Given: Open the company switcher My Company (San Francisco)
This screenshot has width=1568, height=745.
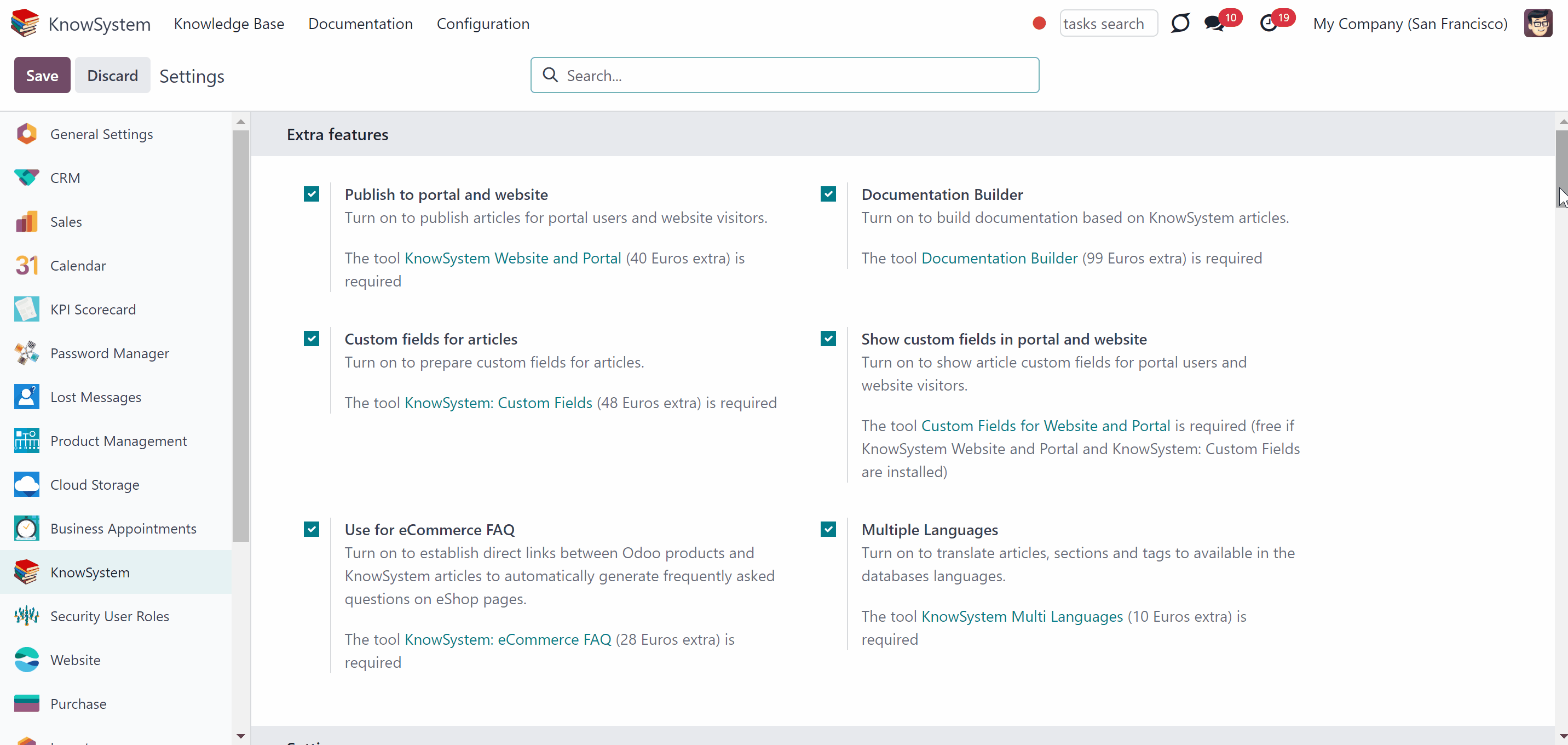Looking at the screenshot, I should pyautogui.click(x=1410, y=24).
